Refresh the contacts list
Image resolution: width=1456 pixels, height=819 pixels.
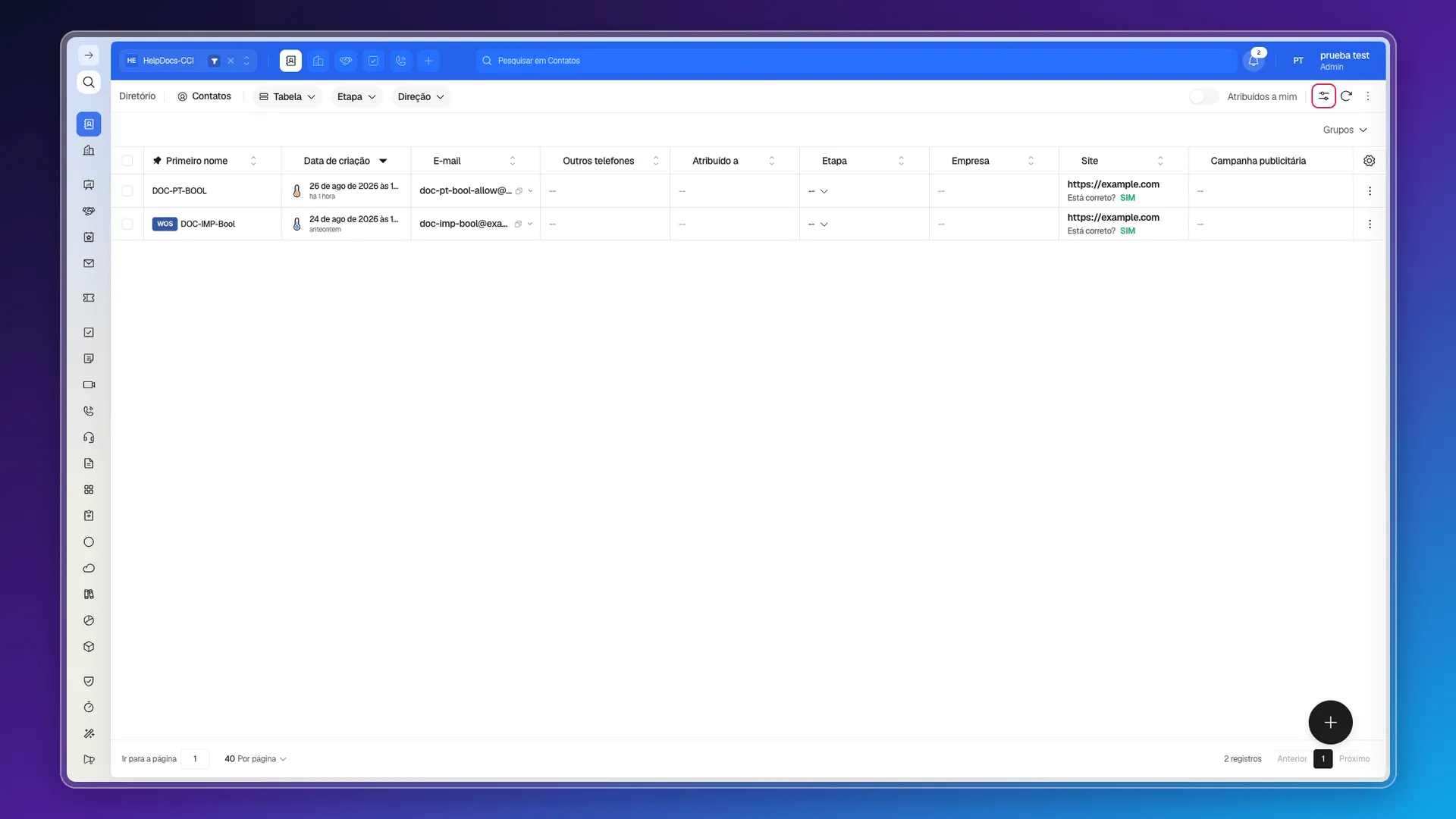pos(1346,96)
